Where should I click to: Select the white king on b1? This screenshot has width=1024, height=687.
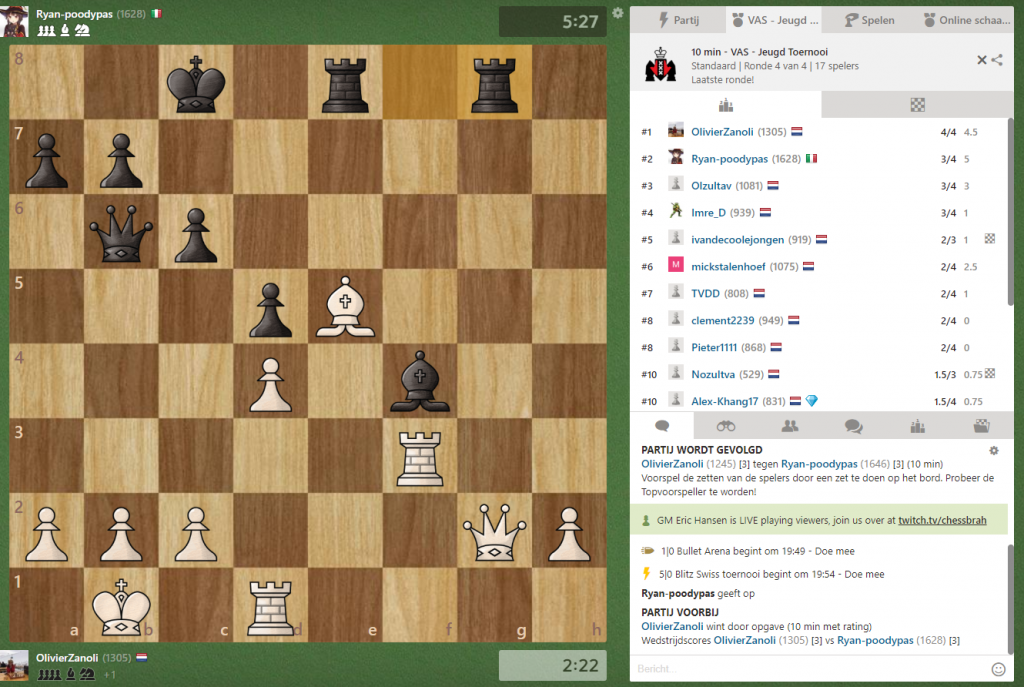pos(121,606)
